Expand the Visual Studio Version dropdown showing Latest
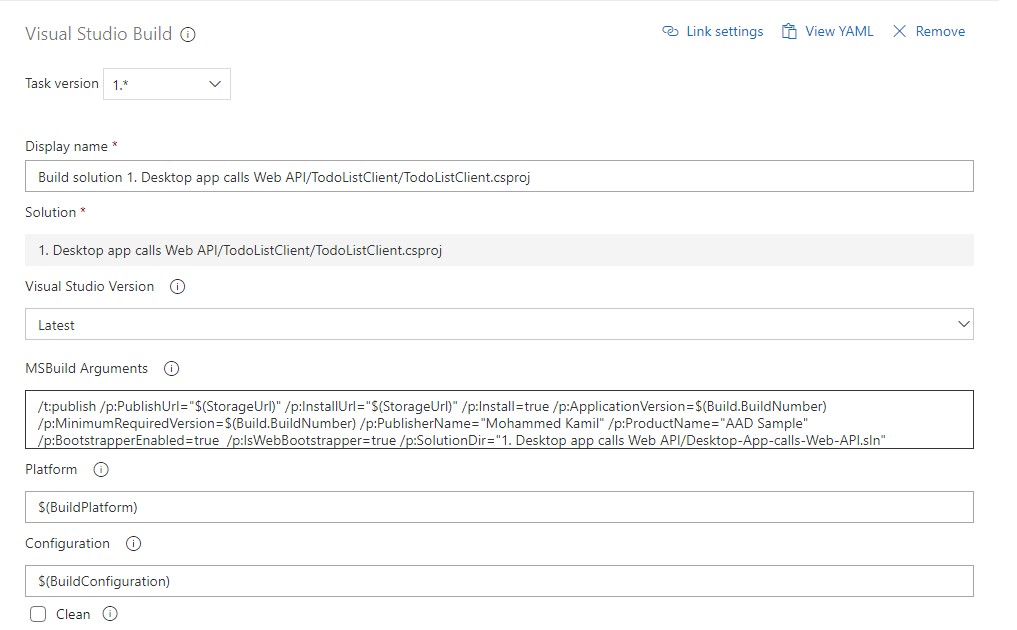This screenshot has width=1017, height=630. pos(499,325)
